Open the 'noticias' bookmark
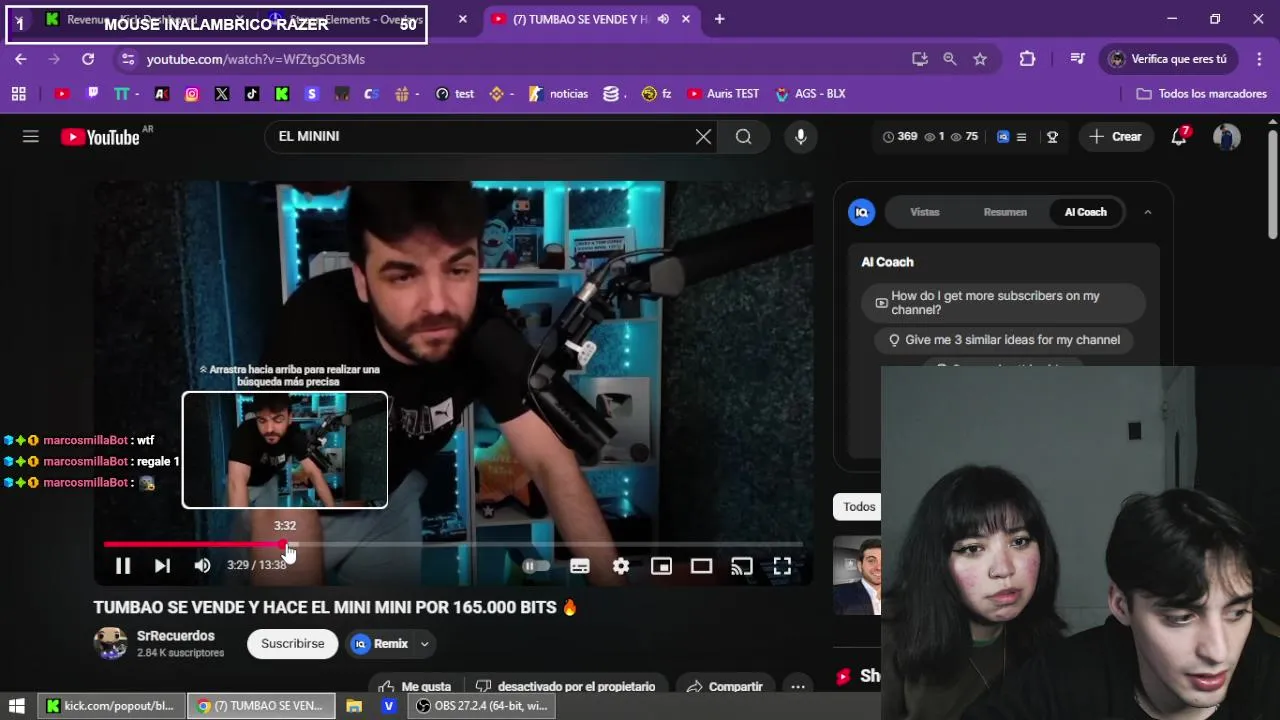Screen dimensions: 1280x720 pyautogui.click(x=559, y=94)
